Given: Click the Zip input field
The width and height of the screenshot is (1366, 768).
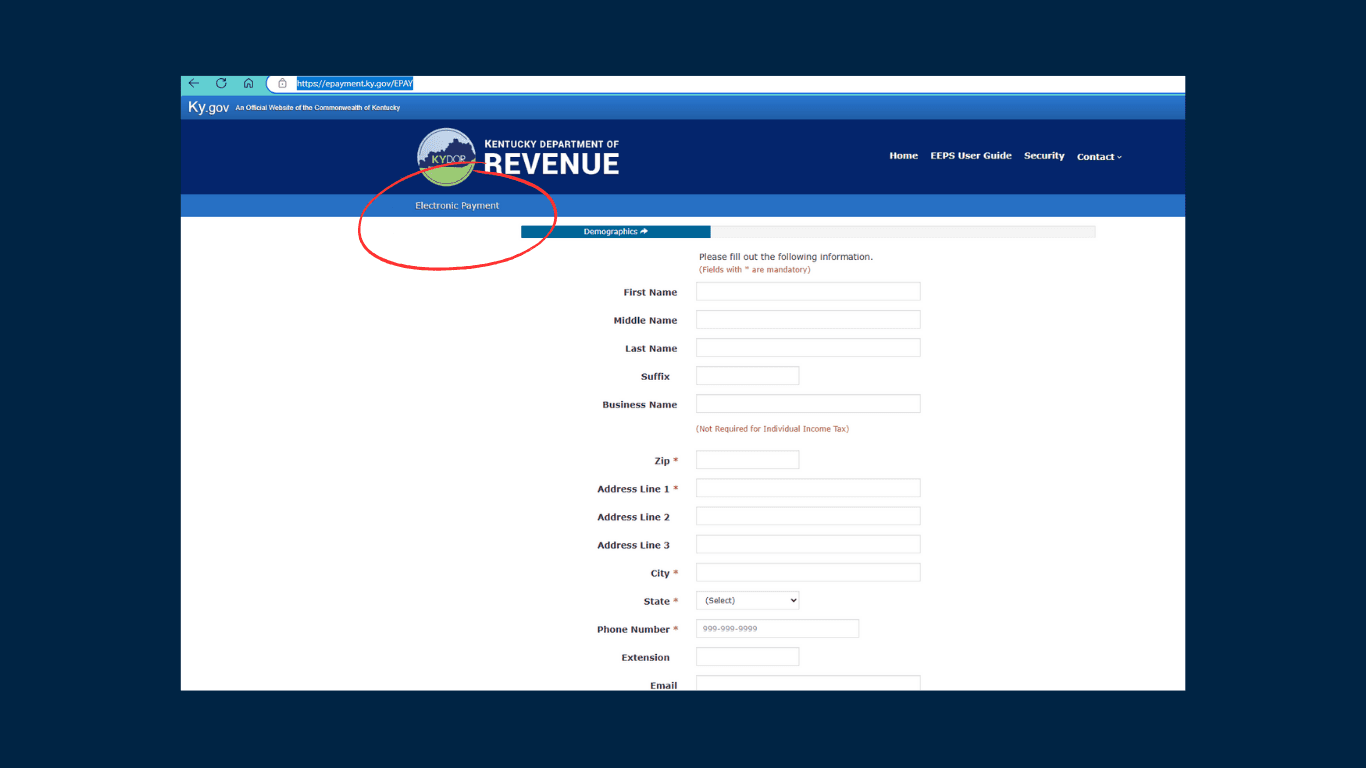Looking at the screenshot, I should [x=747, y=460].
